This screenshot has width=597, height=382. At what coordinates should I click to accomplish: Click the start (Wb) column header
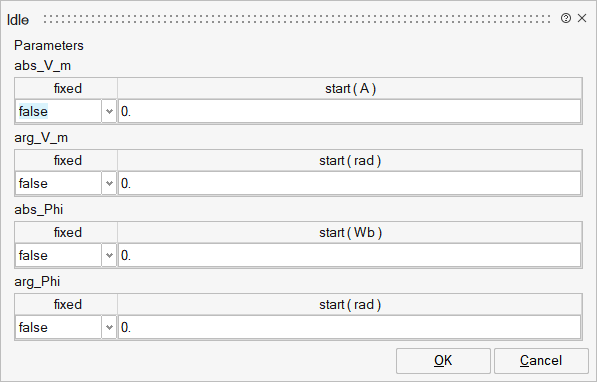coord(350,232)
